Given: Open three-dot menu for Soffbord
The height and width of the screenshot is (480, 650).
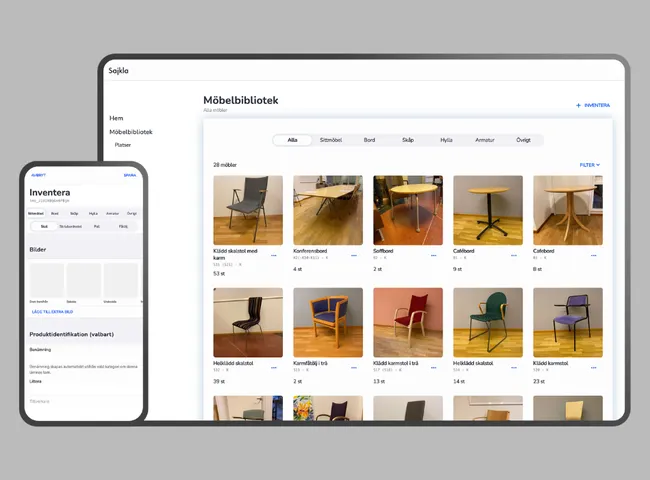Looking at the screenshot, I should [x=434, y=255].
